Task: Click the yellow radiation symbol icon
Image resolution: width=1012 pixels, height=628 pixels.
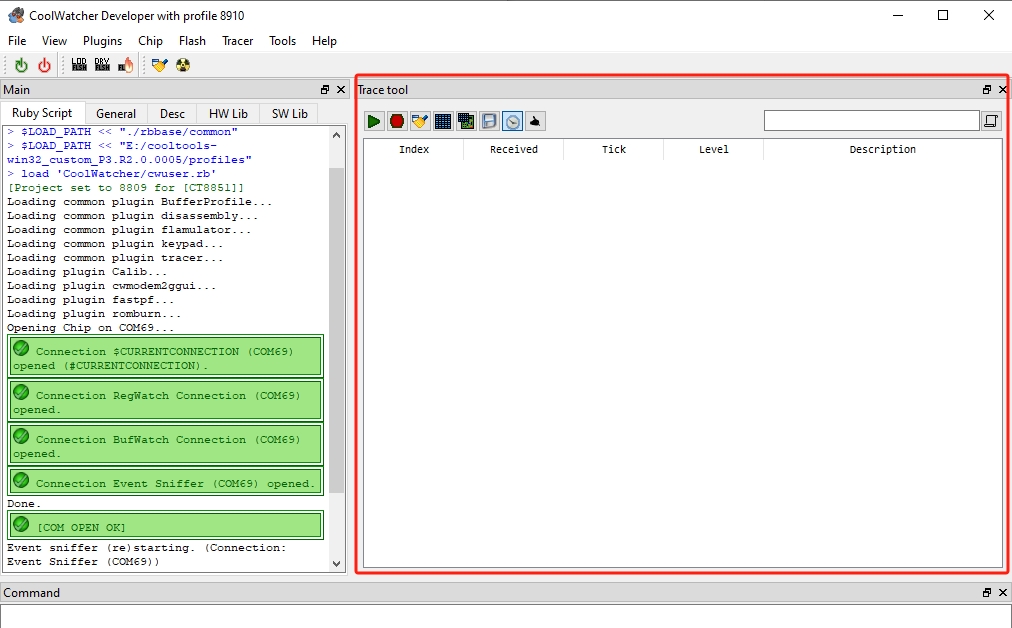Action: click(x=183, y=65)
